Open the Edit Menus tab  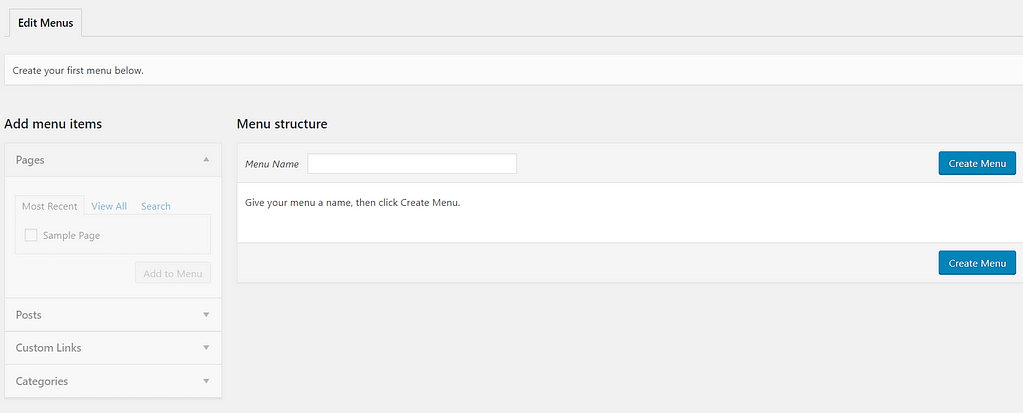point(45,22)
